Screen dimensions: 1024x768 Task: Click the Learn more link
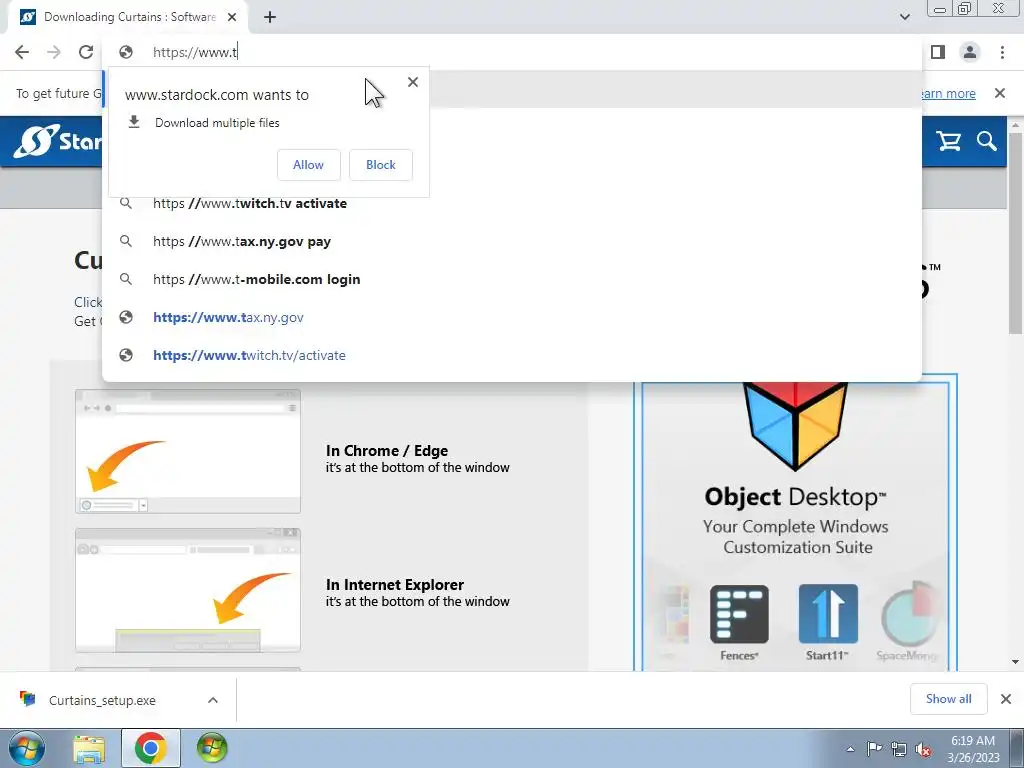948,93
